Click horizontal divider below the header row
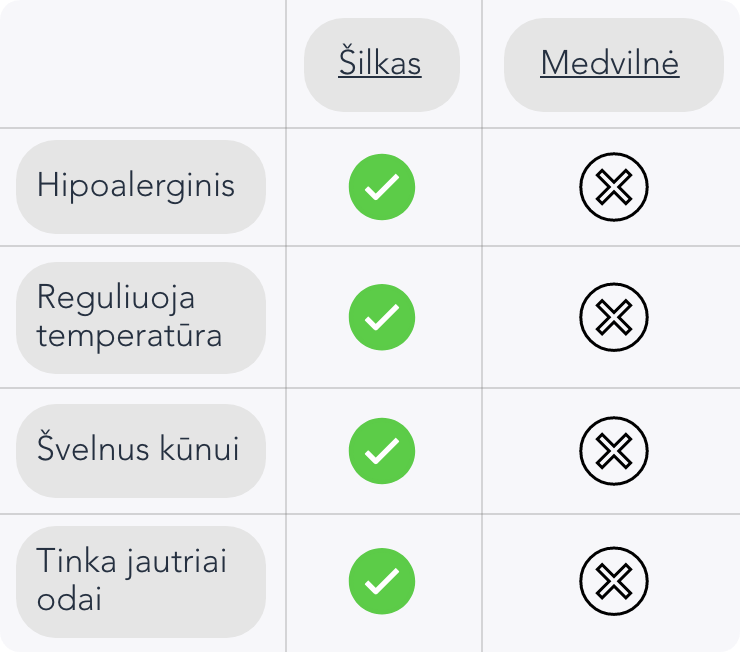740x652 pixels. click(x=370, y=128)
